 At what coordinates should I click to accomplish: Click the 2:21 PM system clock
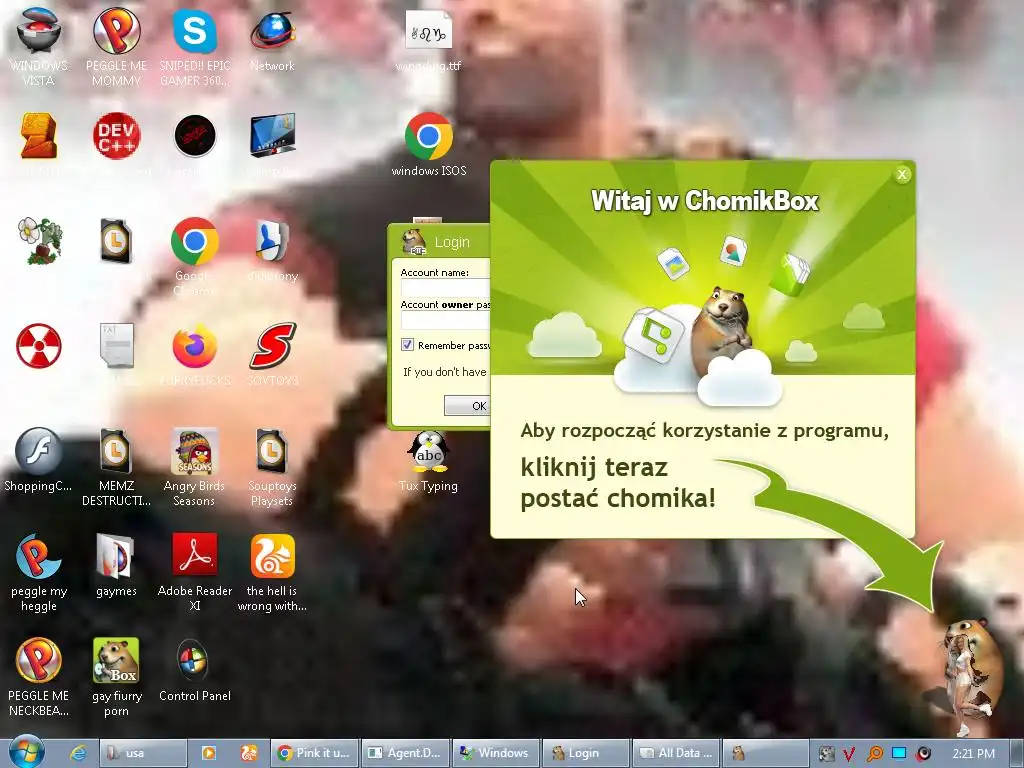[x=974, y=753]
